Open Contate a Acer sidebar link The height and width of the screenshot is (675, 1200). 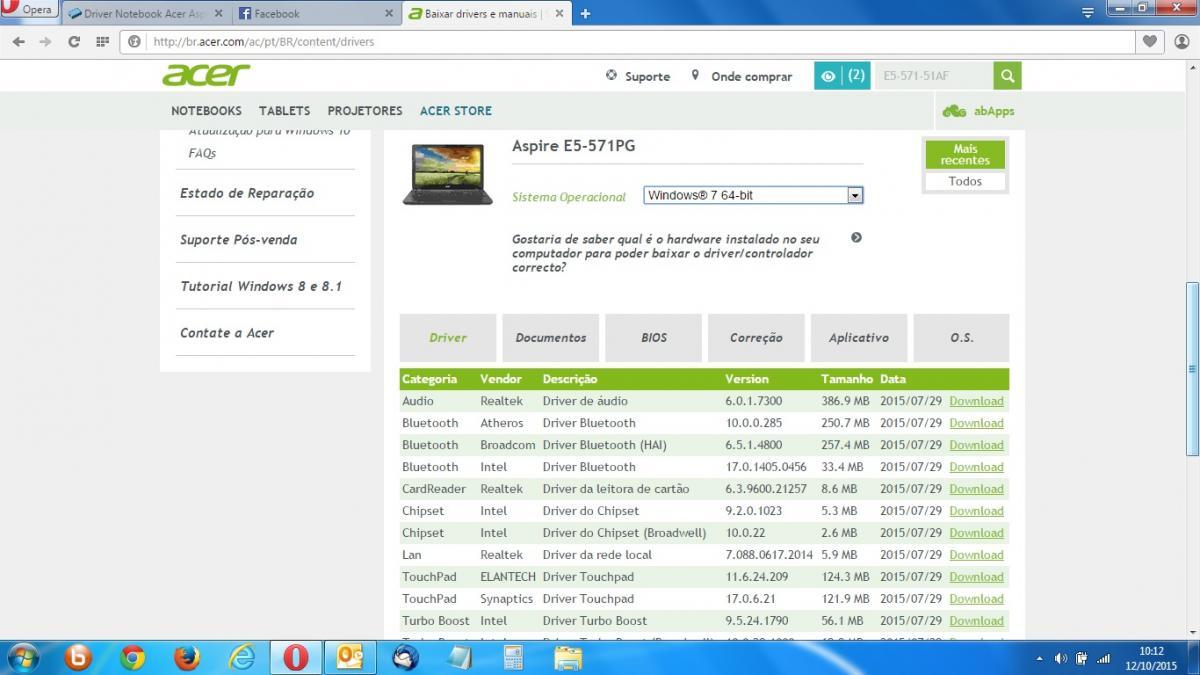(227, 333)
